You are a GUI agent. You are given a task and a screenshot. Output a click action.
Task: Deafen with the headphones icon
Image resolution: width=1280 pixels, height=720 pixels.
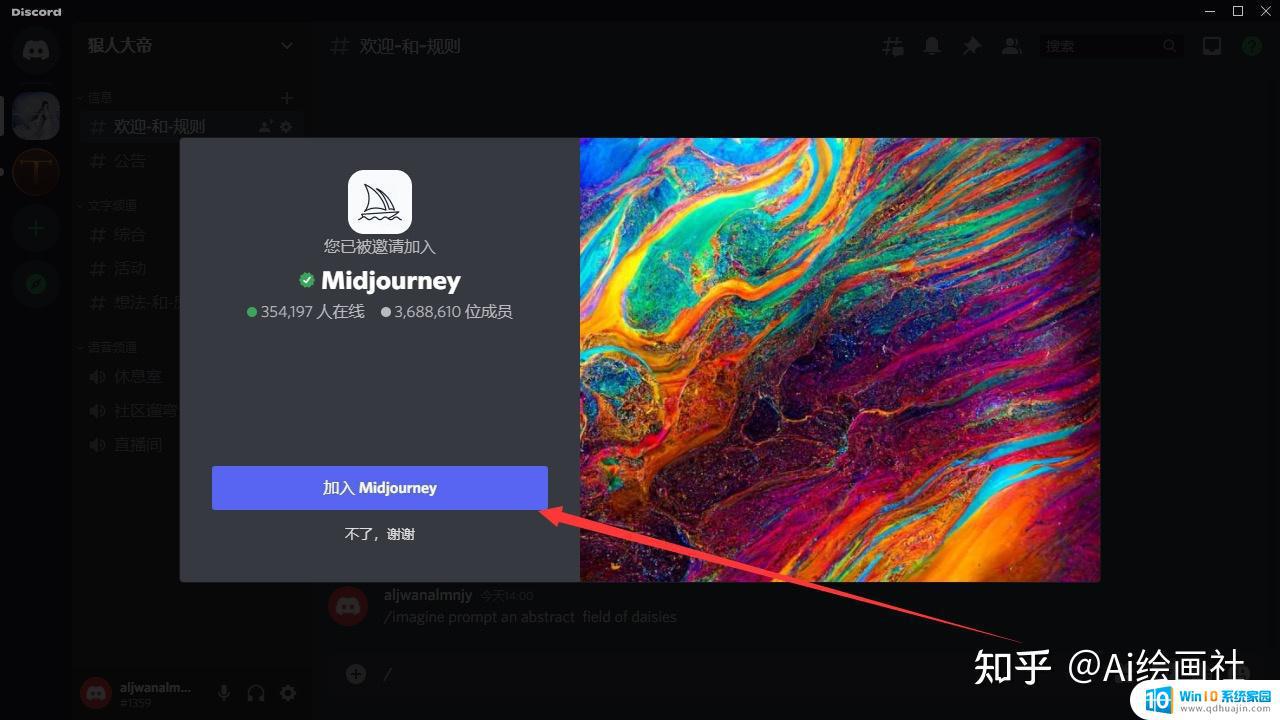click(256, 693)
